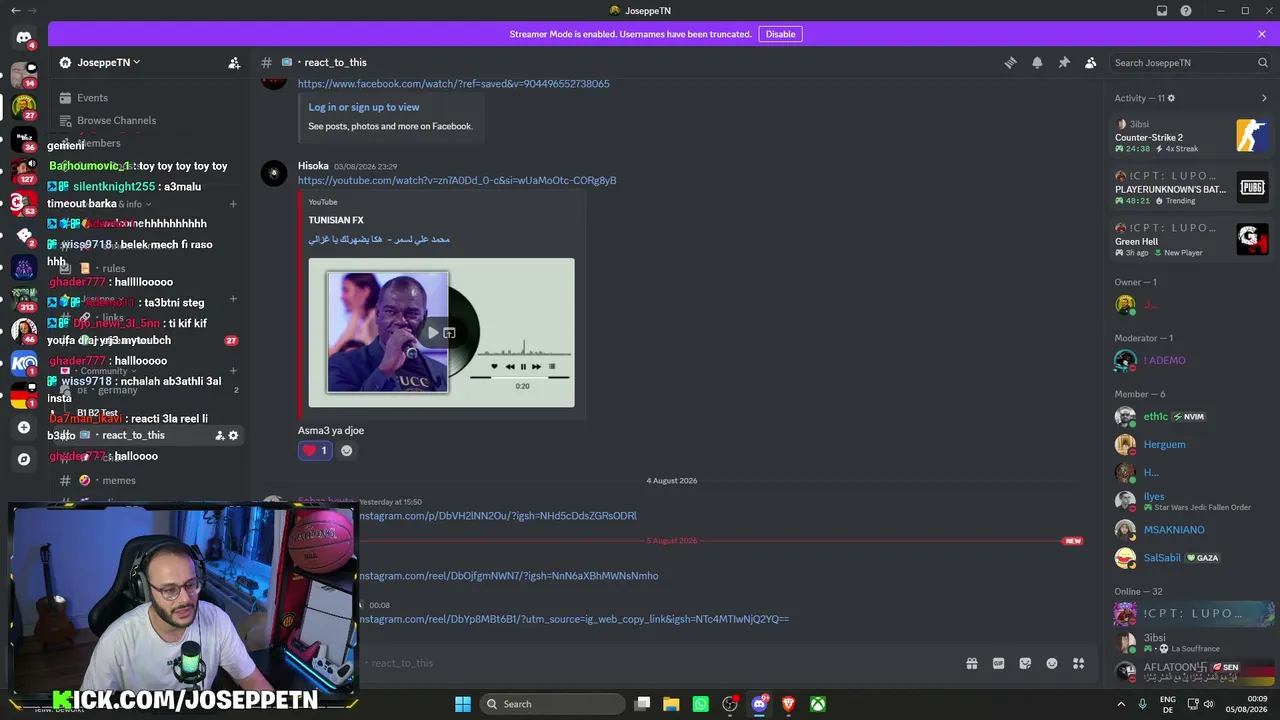Screen dimensions: 1280x720
Task: Open the Arabic YouTube video title link
Action: click(379, 240)
